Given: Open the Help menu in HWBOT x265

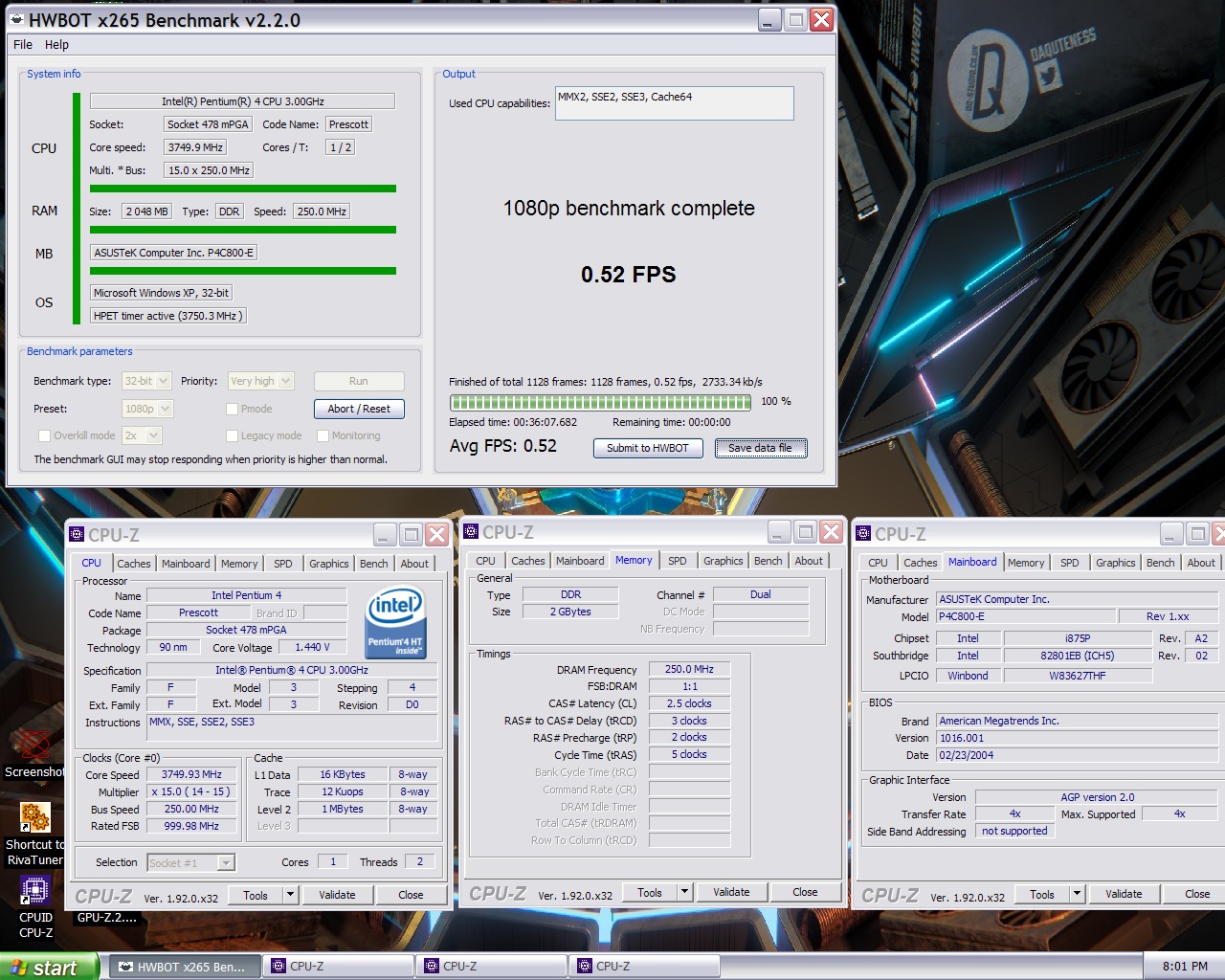Looking at the screenshot, I should click(56, 44).
